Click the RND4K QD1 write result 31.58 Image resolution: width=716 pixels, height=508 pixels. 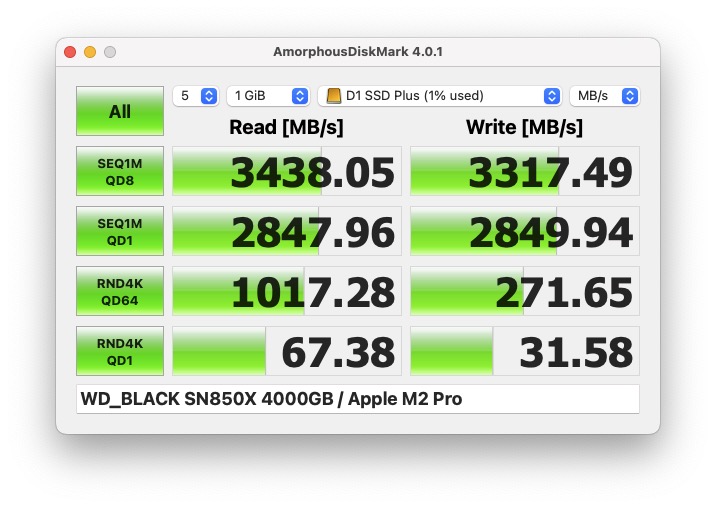point(525,351)
